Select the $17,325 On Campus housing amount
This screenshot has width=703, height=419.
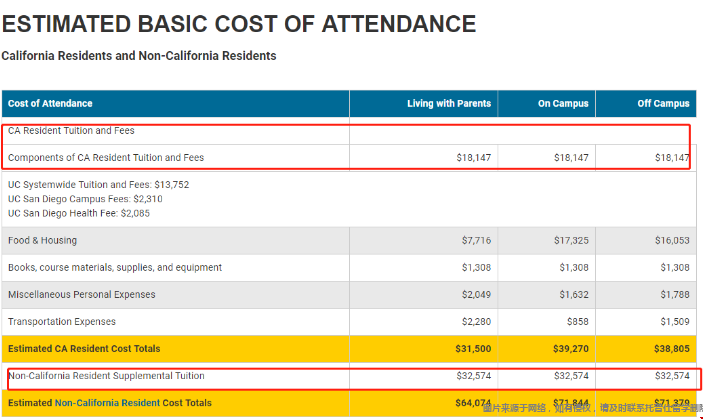coord(568,241)
